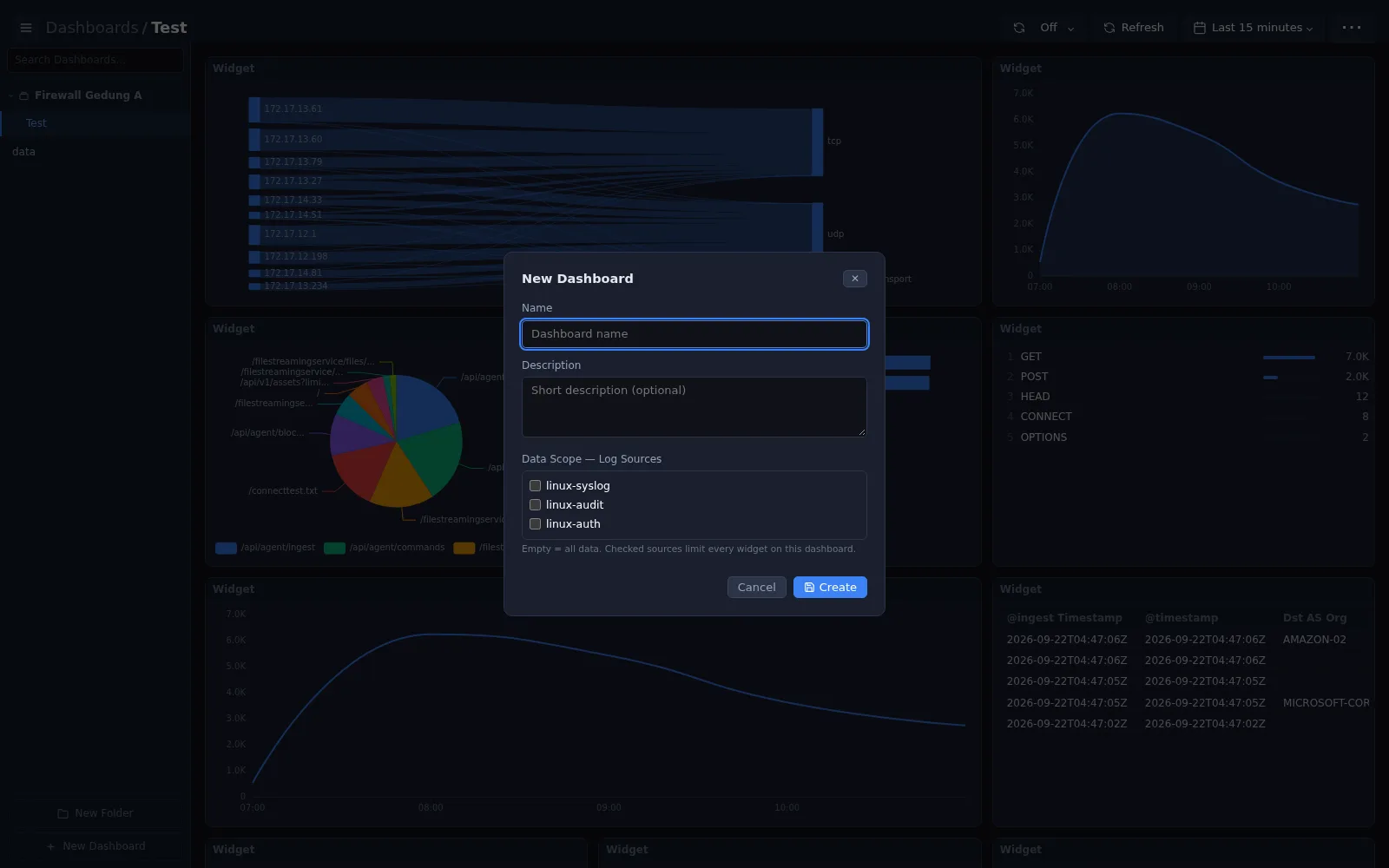
Task: Click the OPTIONS row in methods widget
Action: click(x=1187, y=437)
